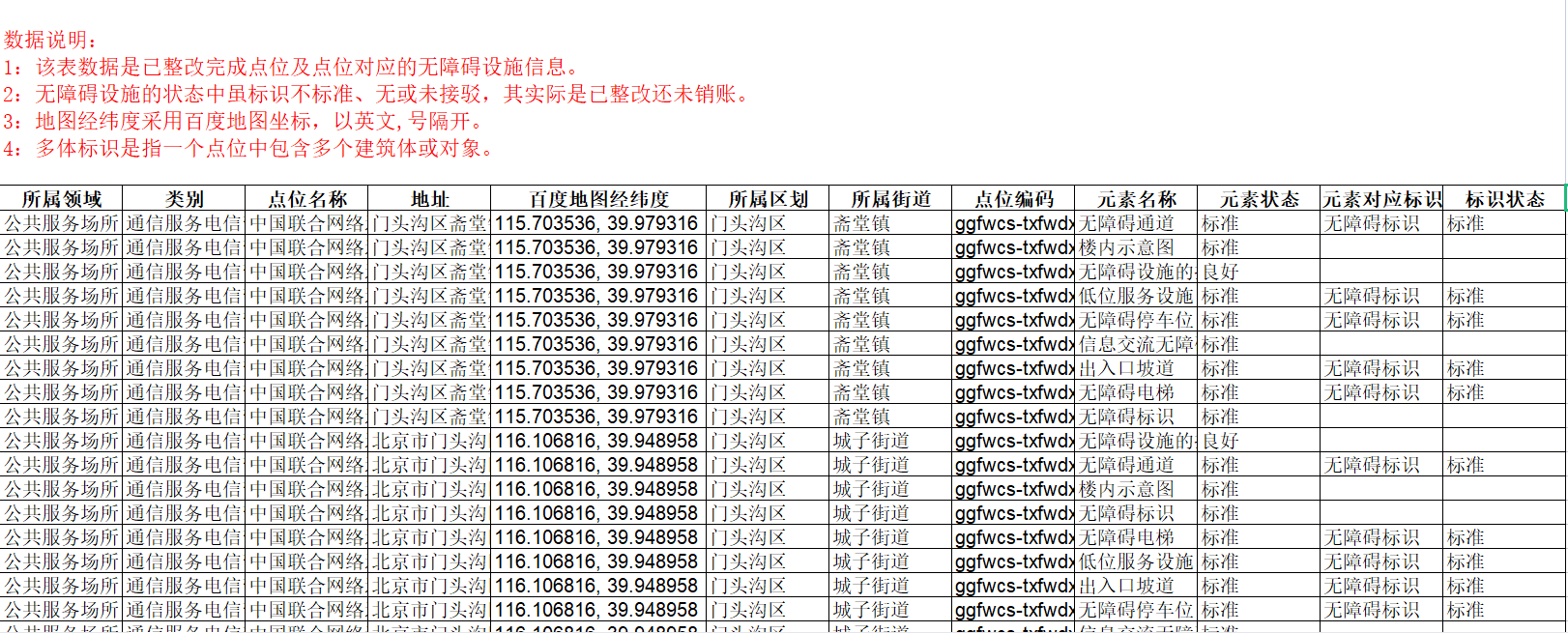Select the 元素名称 header cell

[x=1136, y=199]
